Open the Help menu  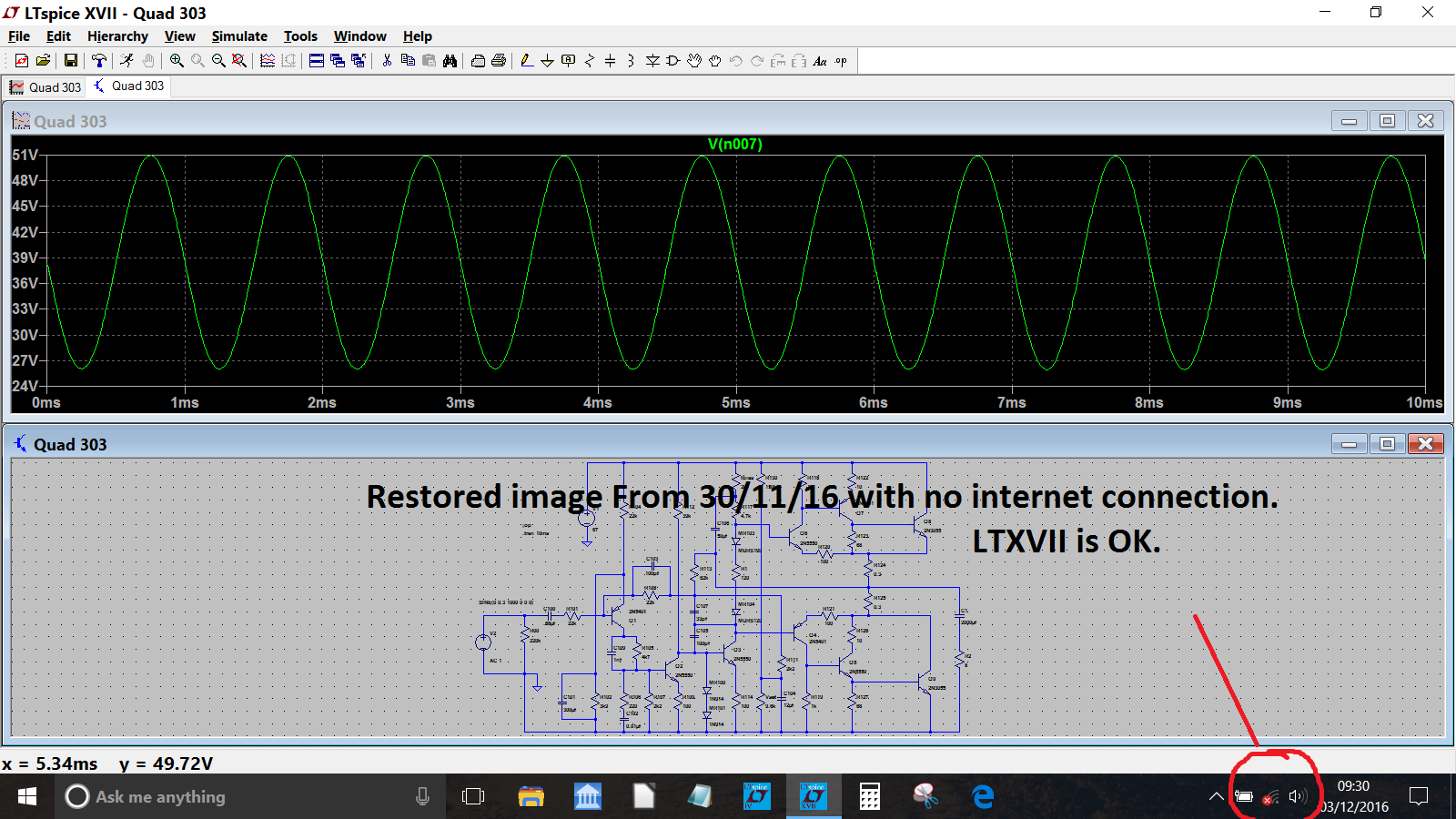(418, 36)
